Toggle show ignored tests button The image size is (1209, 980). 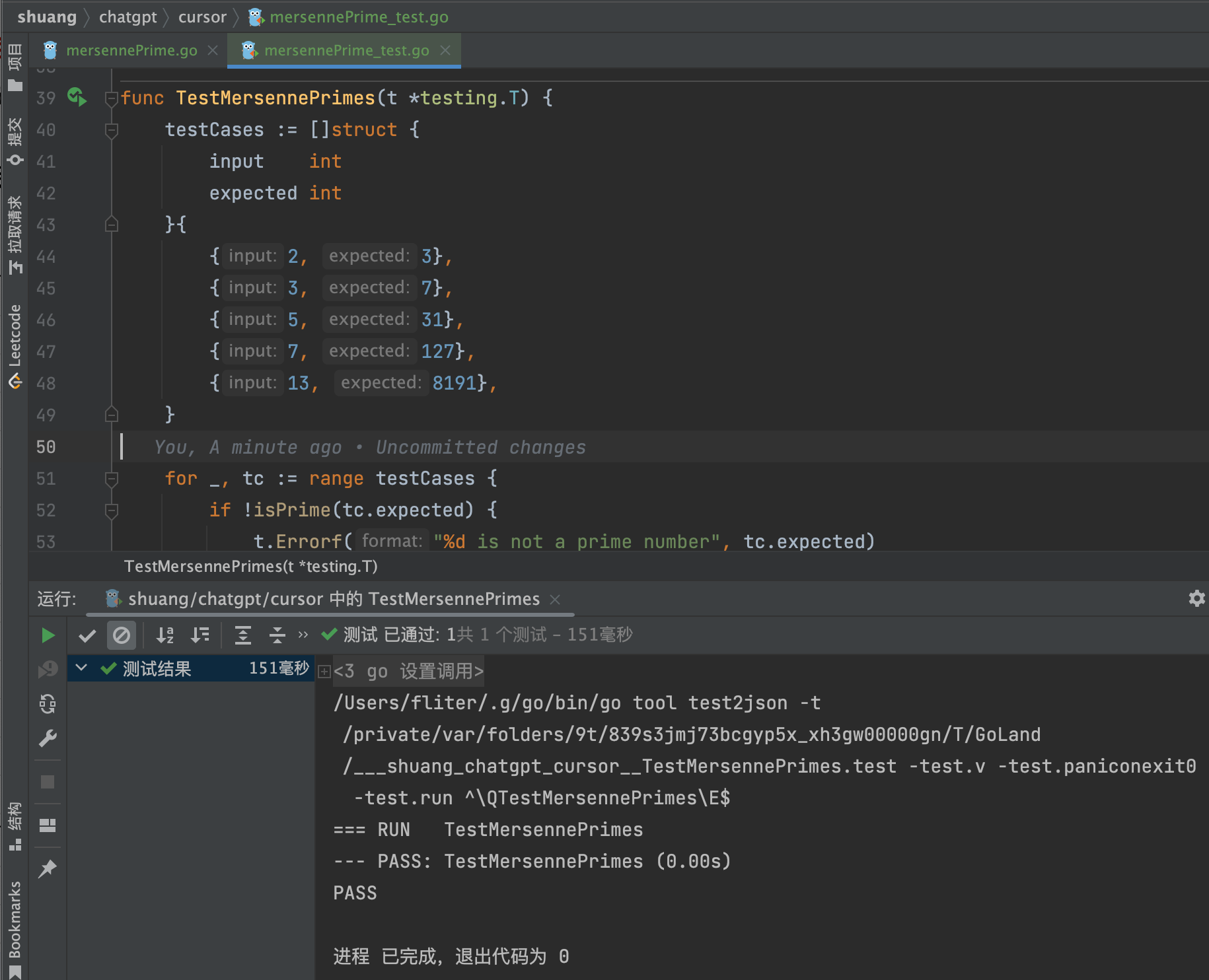122,635
